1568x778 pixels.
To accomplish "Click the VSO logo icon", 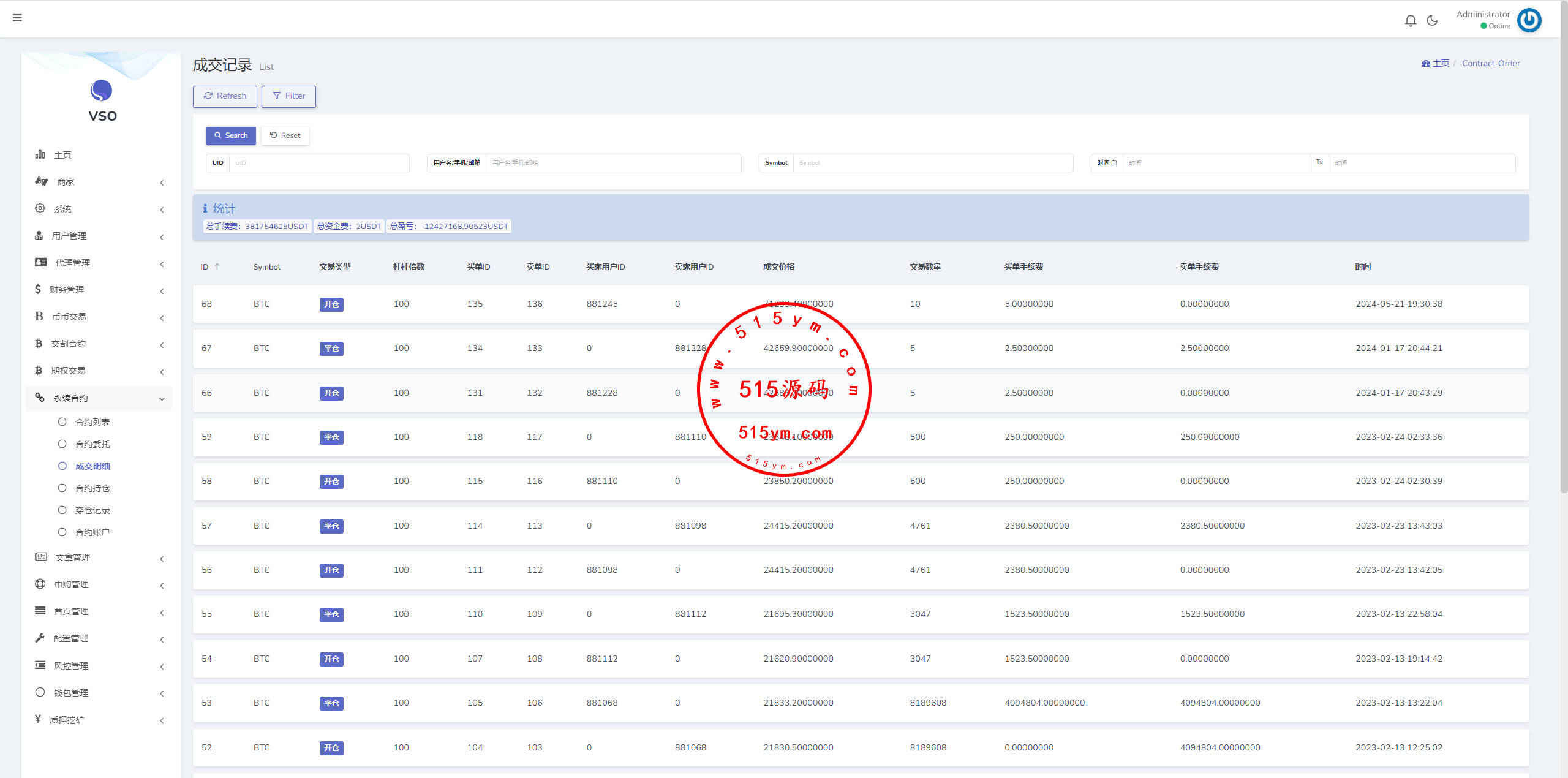I will tap(102, 91).
